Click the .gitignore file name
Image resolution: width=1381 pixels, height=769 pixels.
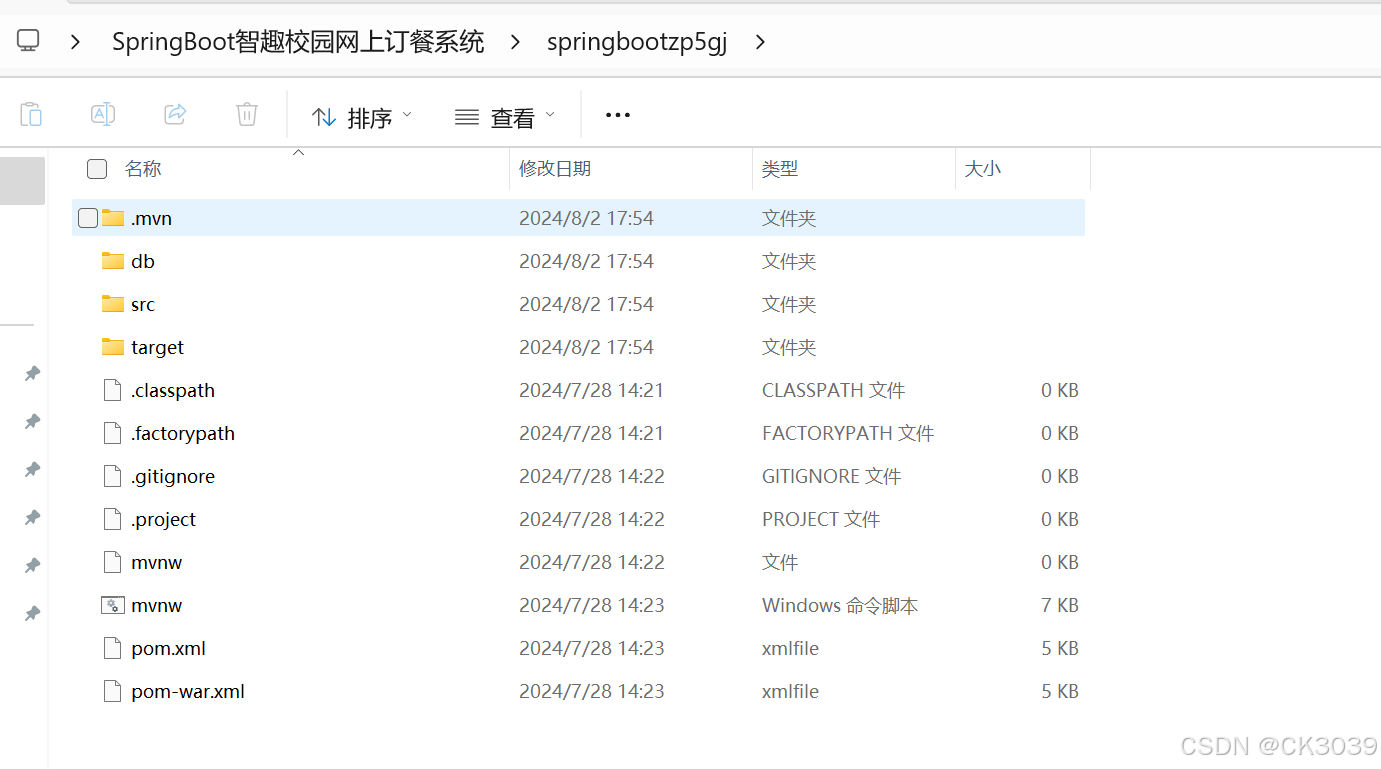point(173,476)
